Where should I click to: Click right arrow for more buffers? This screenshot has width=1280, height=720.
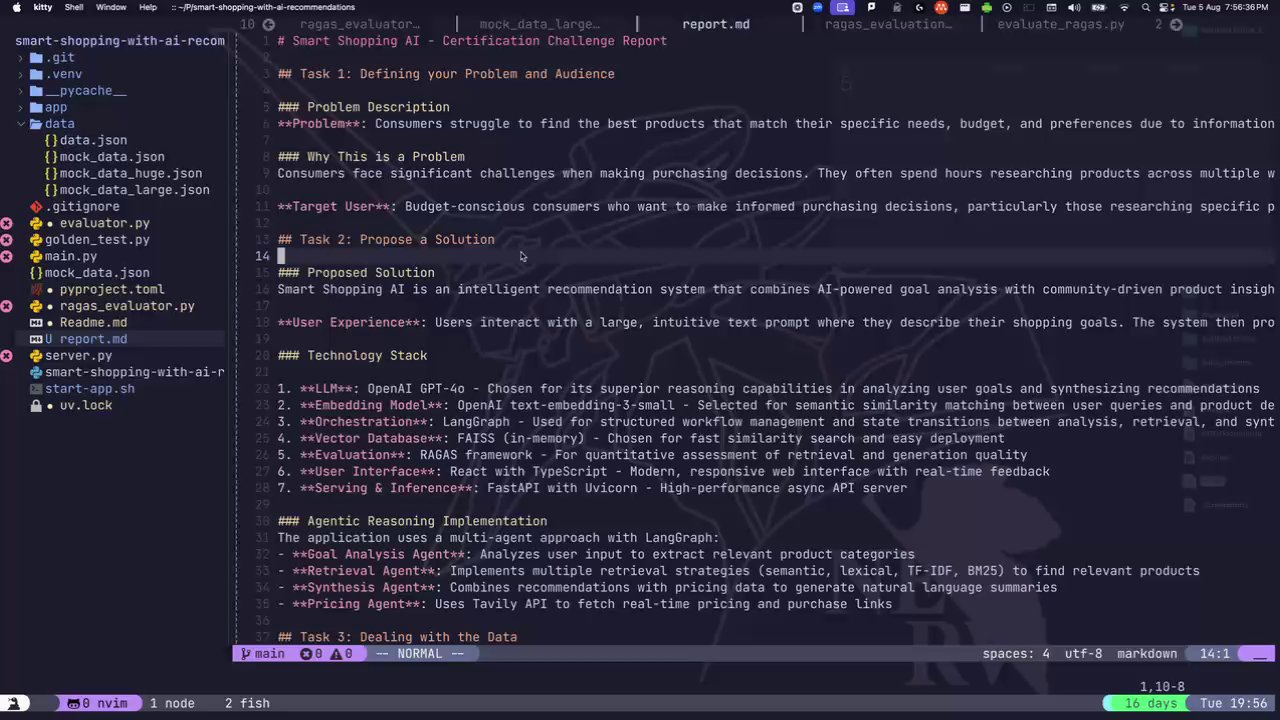(x=1176, y=24)
